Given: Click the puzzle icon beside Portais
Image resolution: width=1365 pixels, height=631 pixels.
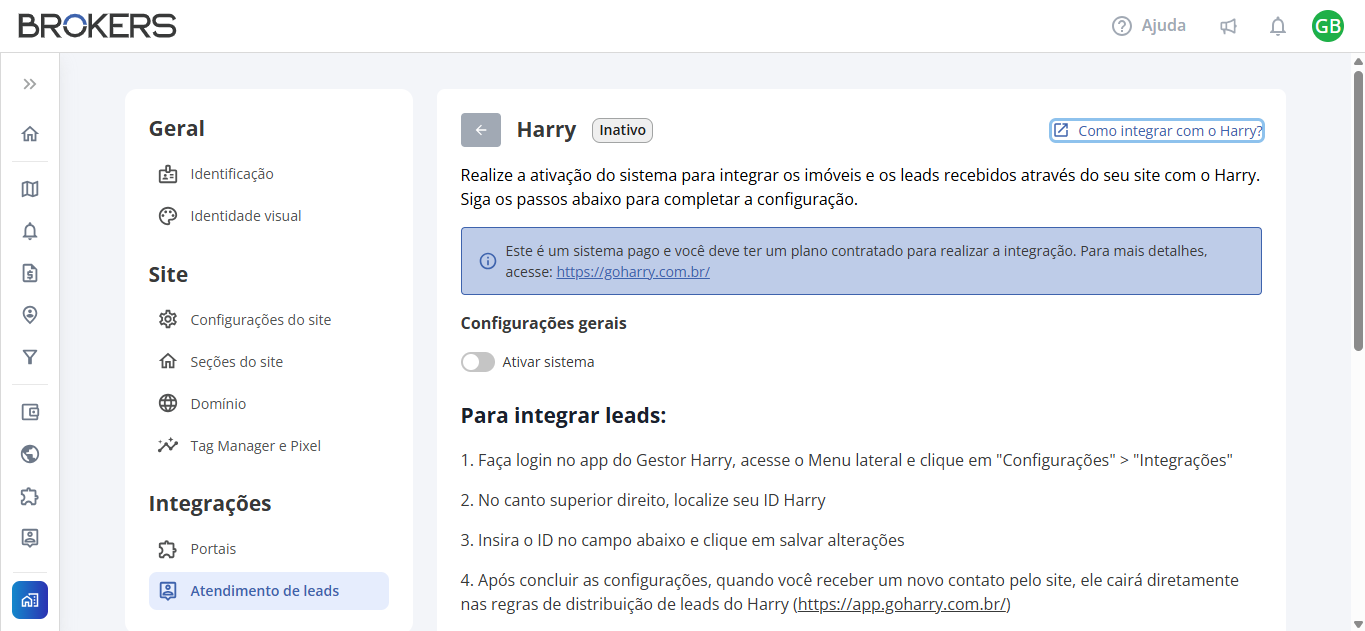Looking at the screenshot, I should (x=168, y=549).
